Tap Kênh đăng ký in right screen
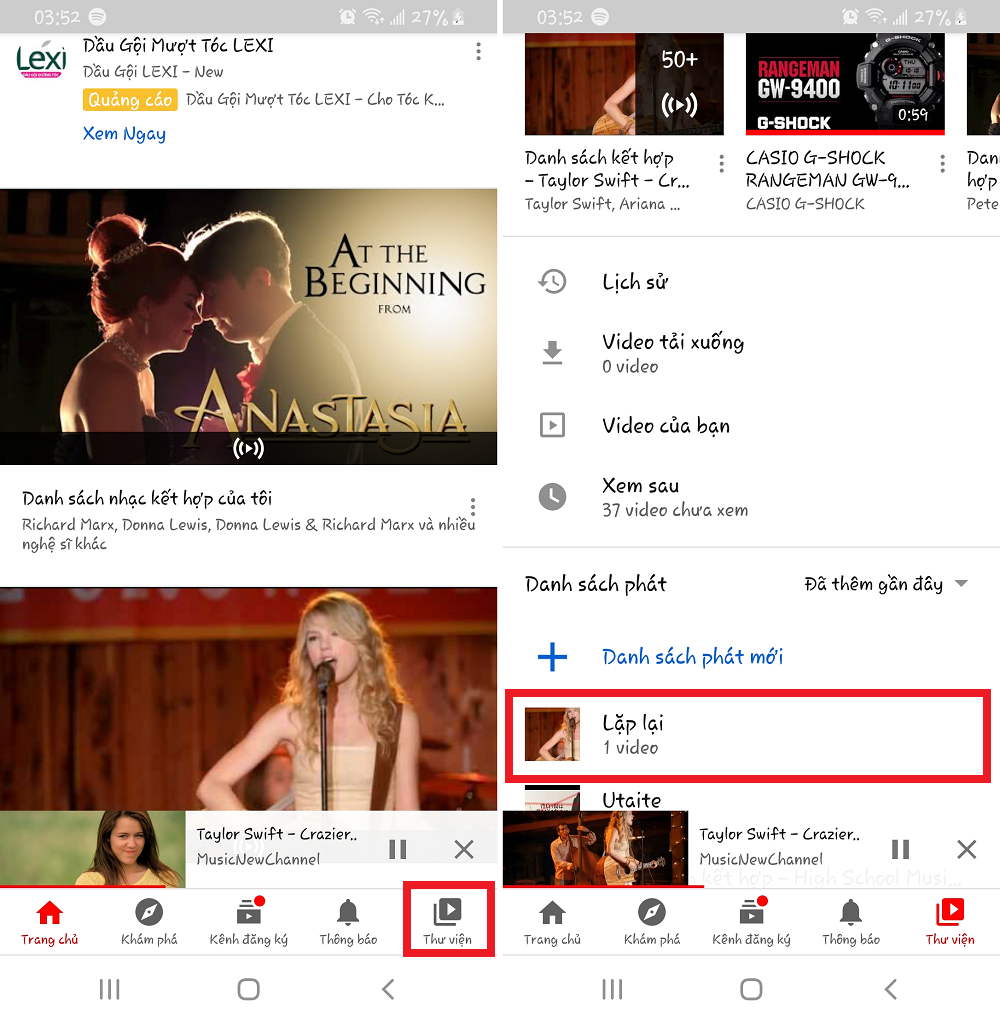The image size is (1000, 1022). (x=751, y=922)
